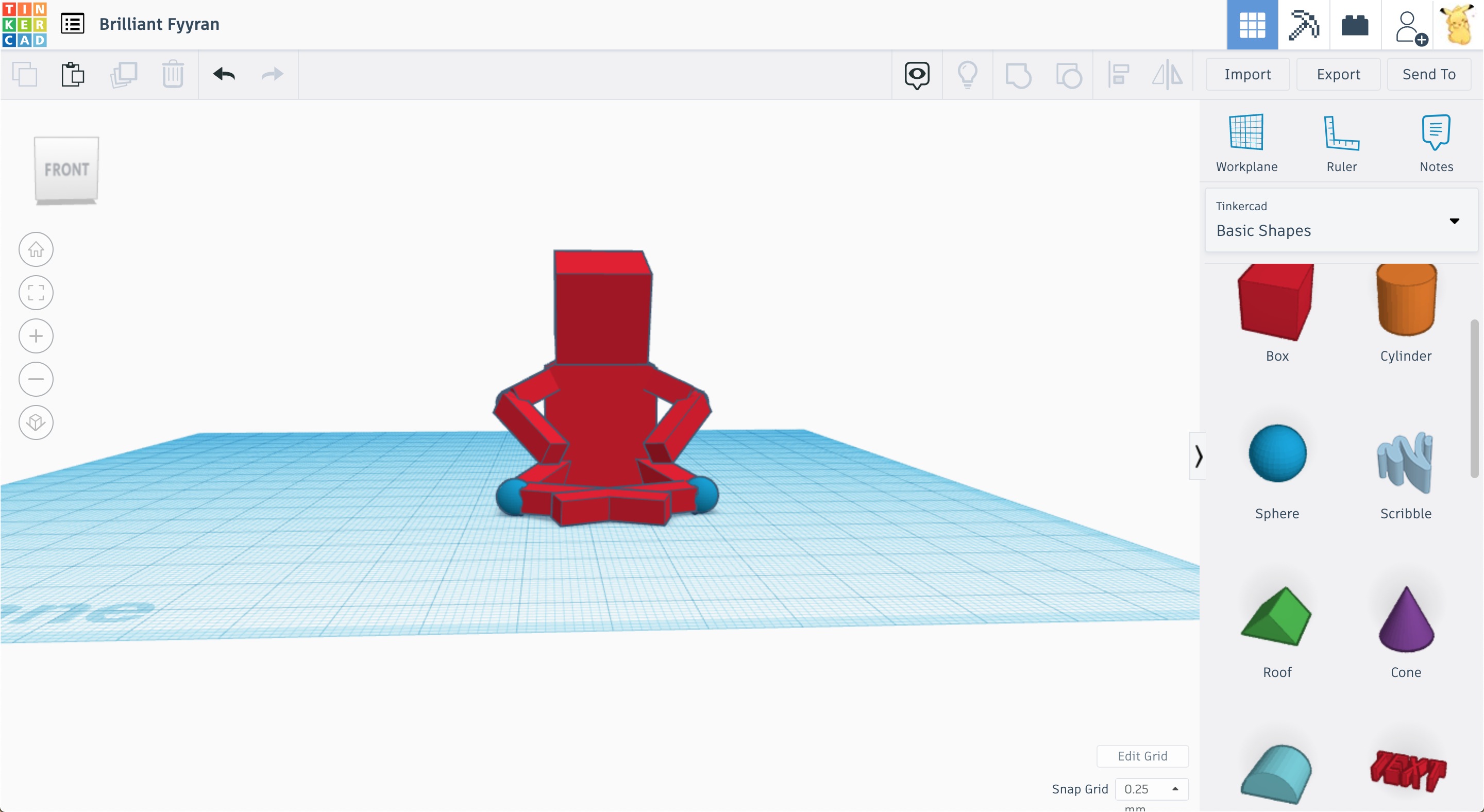Switch to Blocks pickaxe mode
This screenshot has height=812, width=1484.
(x=1304, y=25)
